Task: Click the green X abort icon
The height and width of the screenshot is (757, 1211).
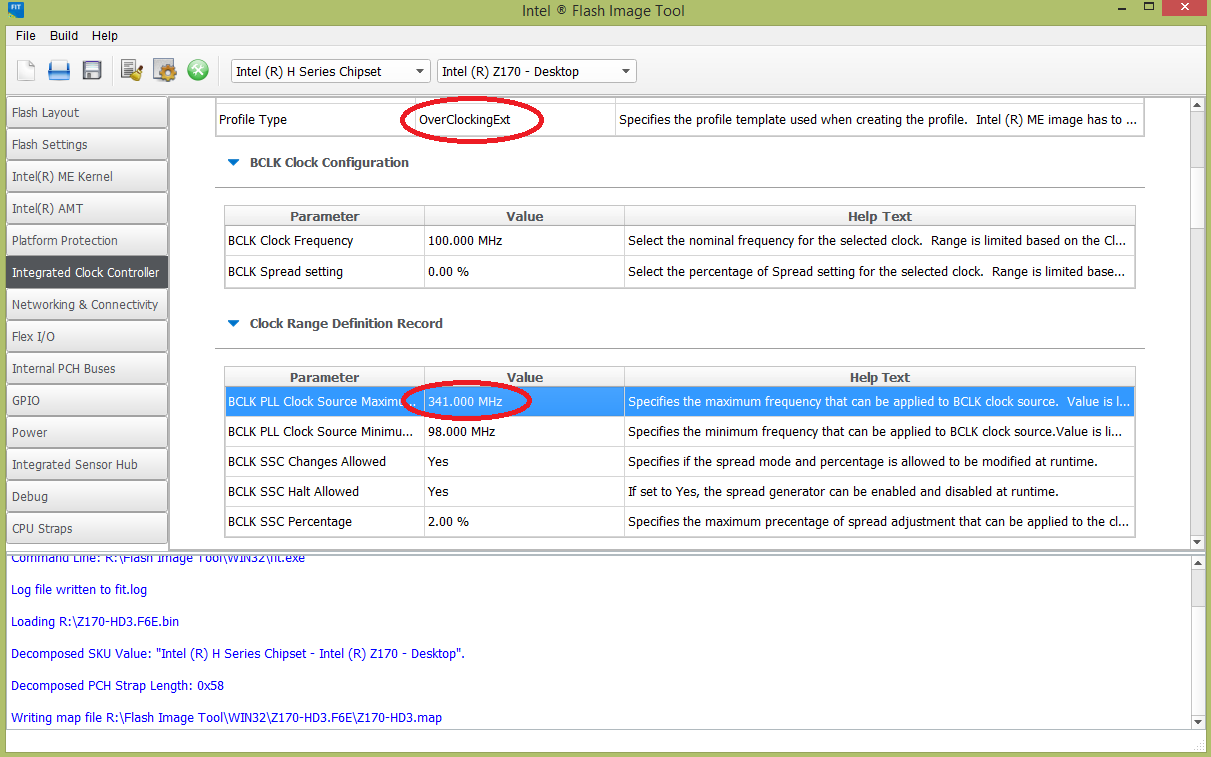Action: pyautogui.click(x=198, y=71)
